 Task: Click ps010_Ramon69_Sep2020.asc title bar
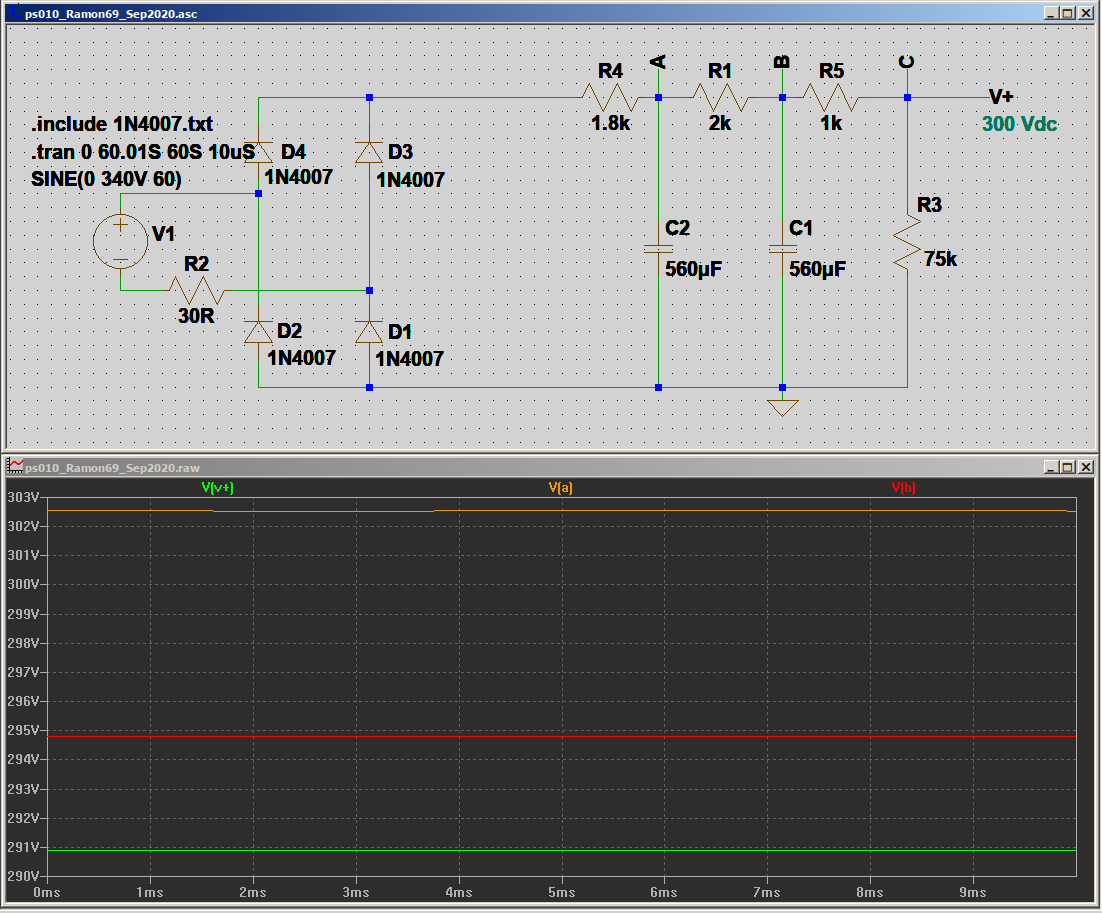point(550,13)
